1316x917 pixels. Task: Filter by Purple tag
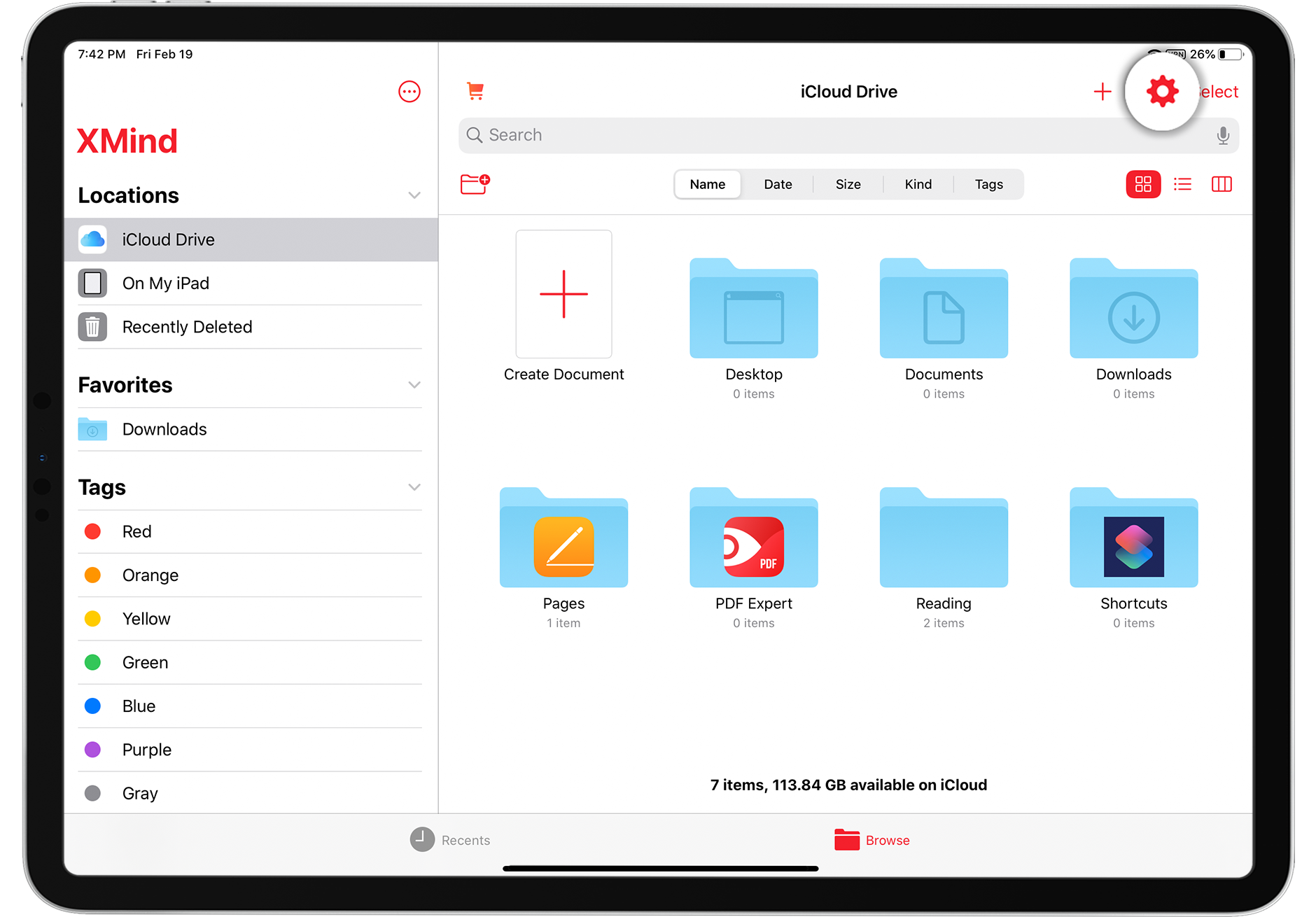point(251,750)
